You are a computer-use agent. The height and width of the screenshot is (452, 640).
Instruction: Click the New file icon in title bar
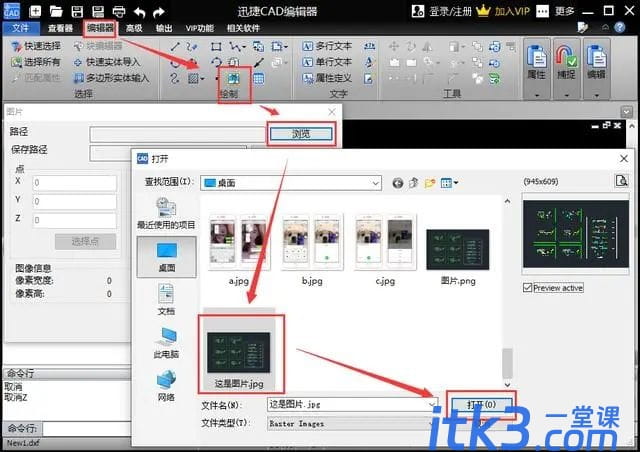tap(35, 11)
